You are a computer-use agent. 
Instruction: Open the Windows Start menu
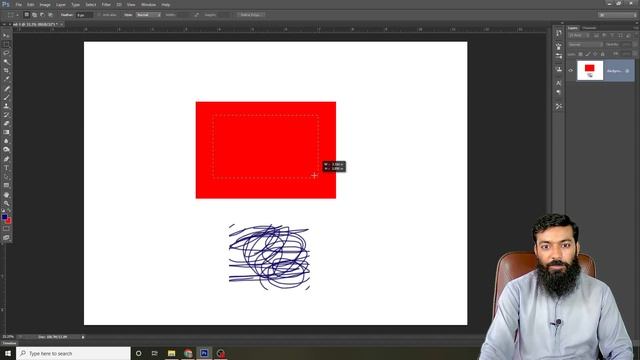click(x=8, y=353)
